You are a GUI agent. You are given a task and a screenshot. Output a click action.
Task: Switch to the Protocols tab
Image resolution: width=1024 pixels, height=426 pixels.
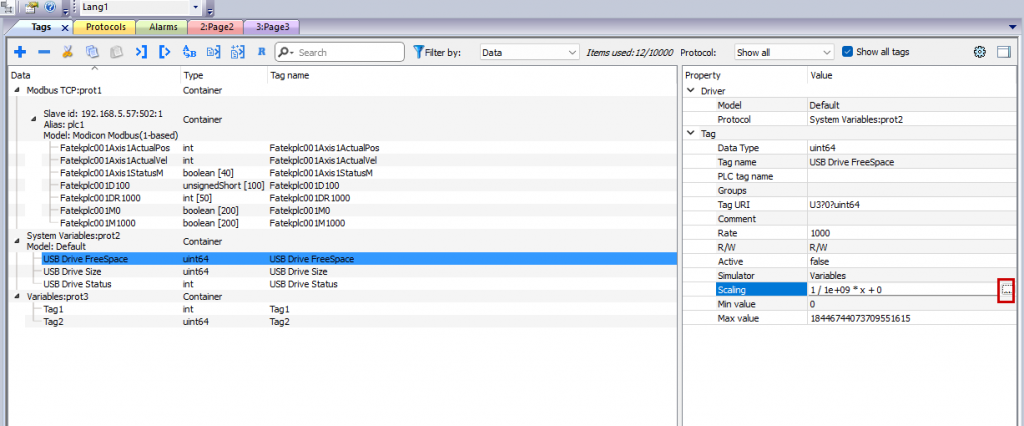[104, 27]
